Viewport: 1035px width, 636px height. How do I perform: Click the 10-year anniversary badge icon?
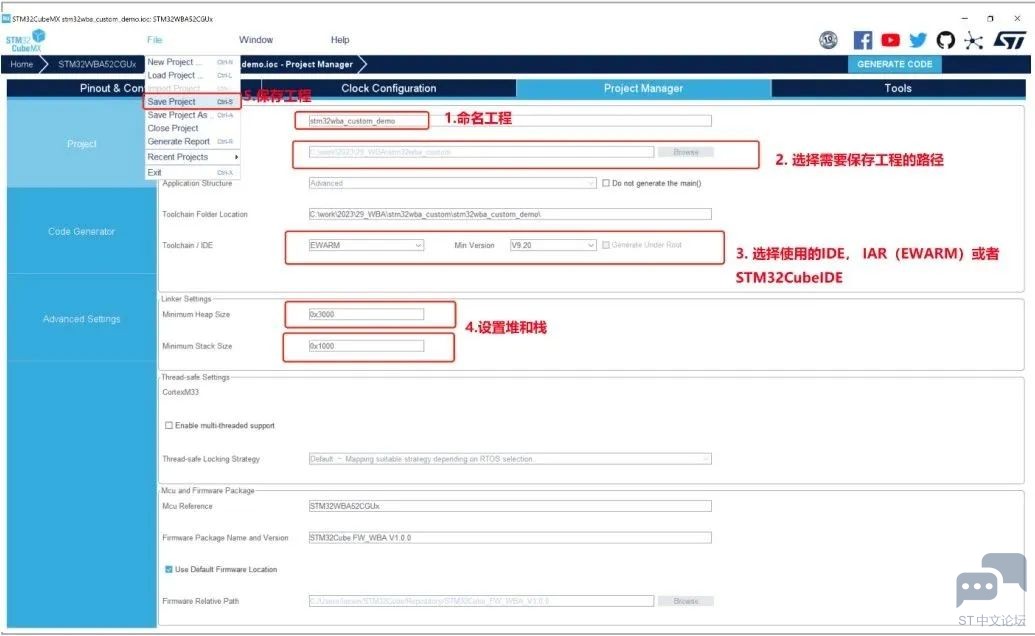point(828,40)
